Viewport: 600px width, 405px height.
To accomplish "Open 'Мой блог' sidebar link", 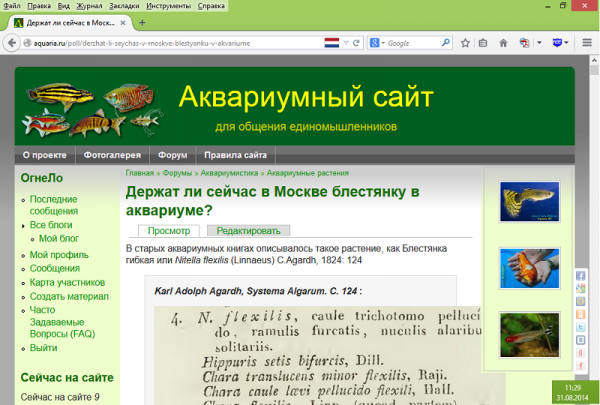I will [59, 238].
